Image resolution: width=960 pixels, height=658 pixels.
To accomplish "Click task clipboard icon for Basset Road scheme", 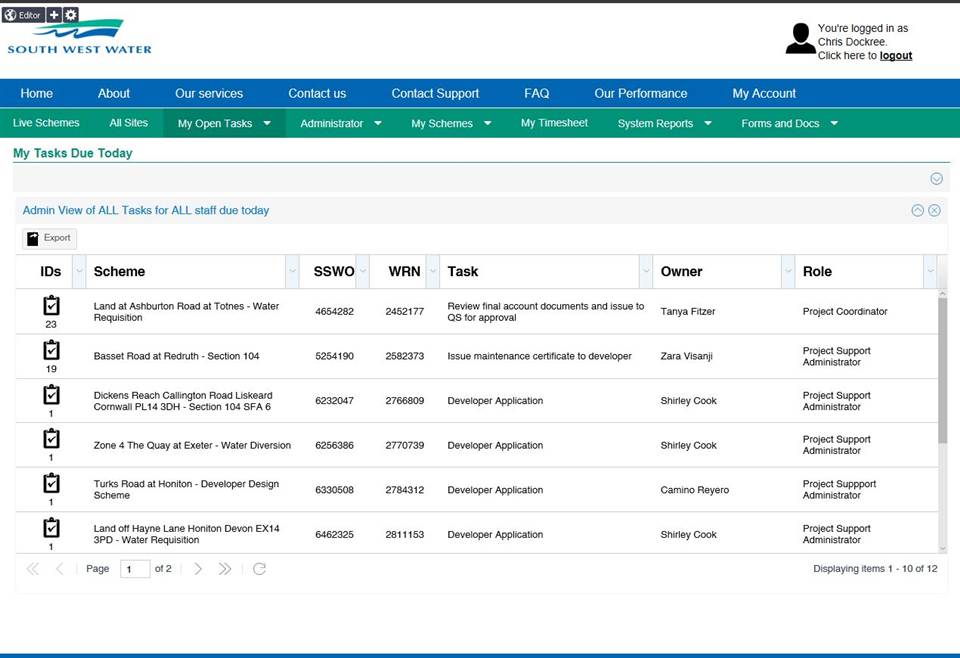I will click(51, 350).
